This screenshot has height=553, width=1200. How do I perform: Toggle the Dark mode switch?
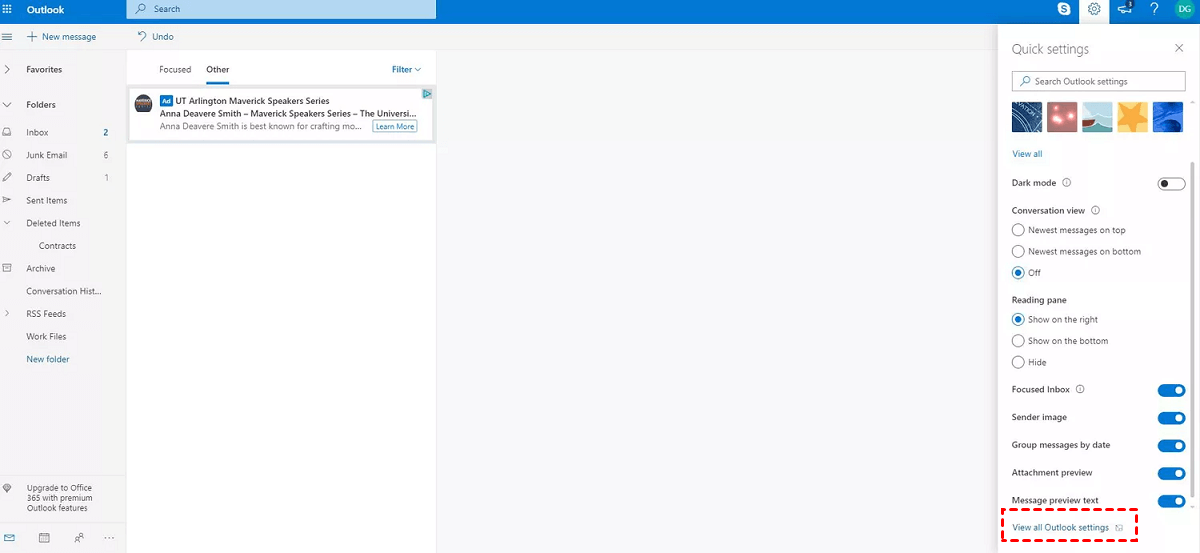[1171, 184]
